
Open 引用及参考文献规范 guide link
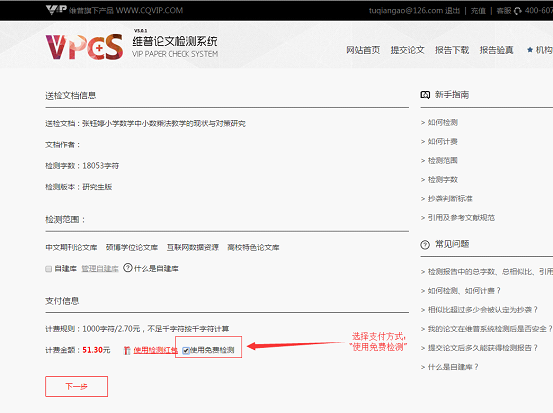pos(461,218)
